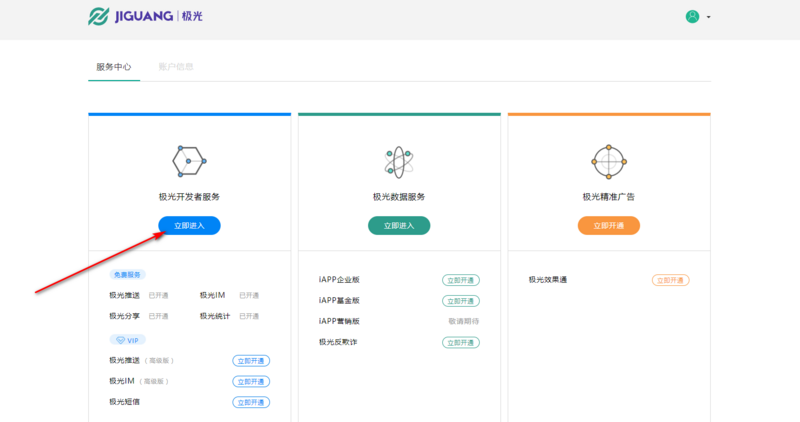800x422 pixels.
Task: Click 立即开通 for 极光推送 高级版
Action: (x=251, y=361)
